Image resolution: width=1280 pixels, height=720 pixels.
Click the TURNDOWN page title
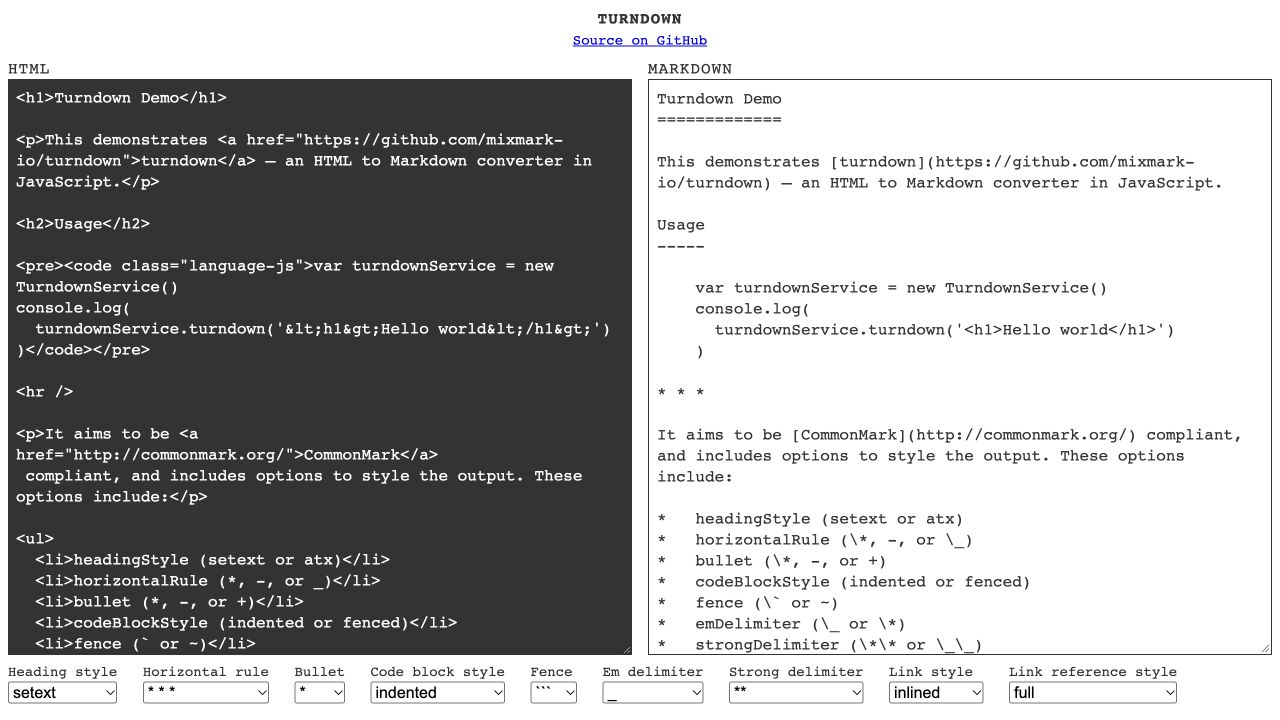640,19
